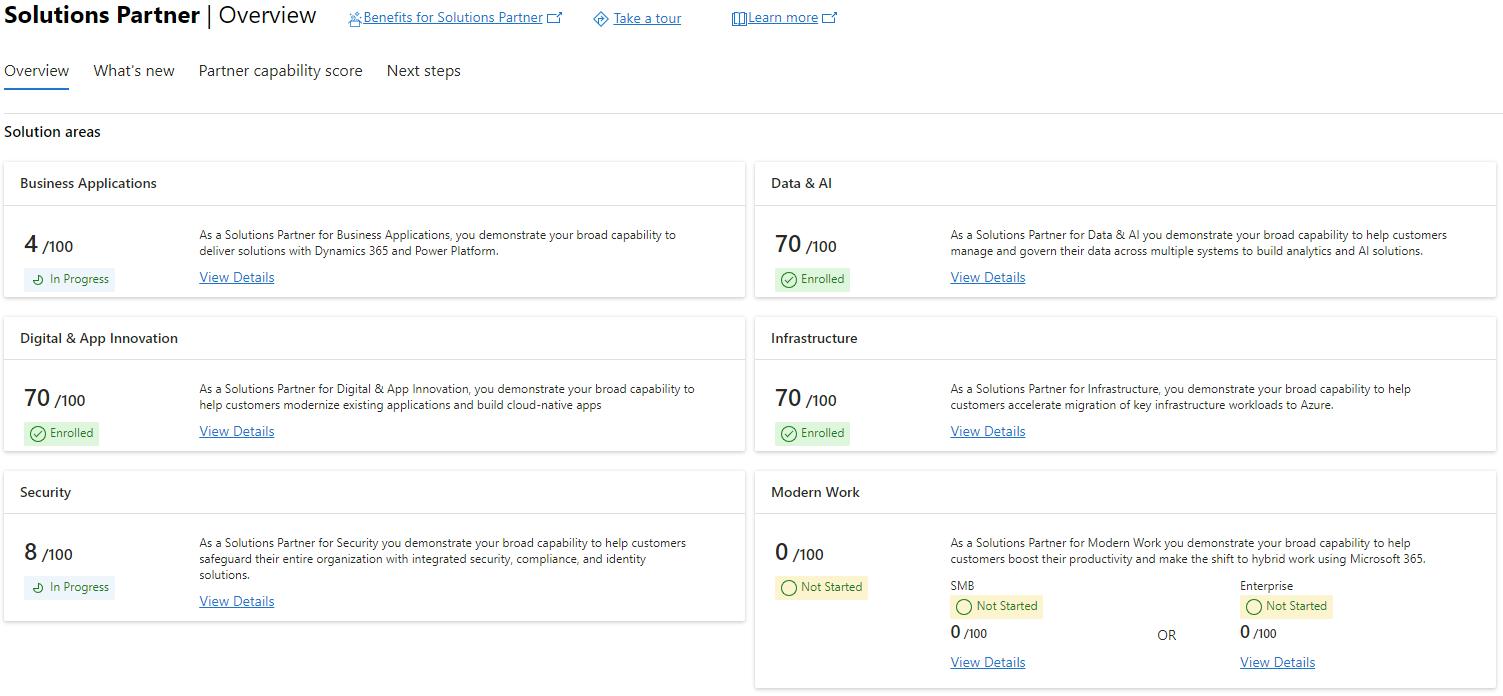Click the Business Applications description text
This screenshot has height=696, width=1503.
(x=437, y=243)
